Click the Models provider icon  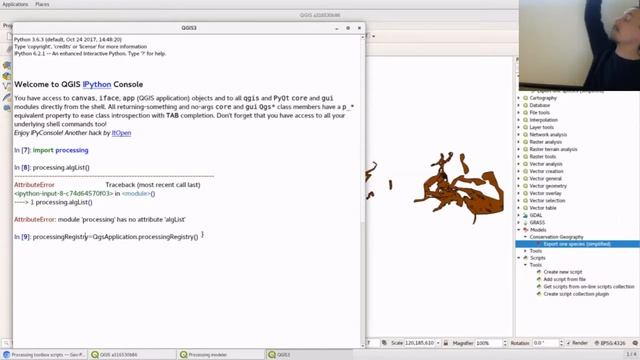(x=525, y=230)
